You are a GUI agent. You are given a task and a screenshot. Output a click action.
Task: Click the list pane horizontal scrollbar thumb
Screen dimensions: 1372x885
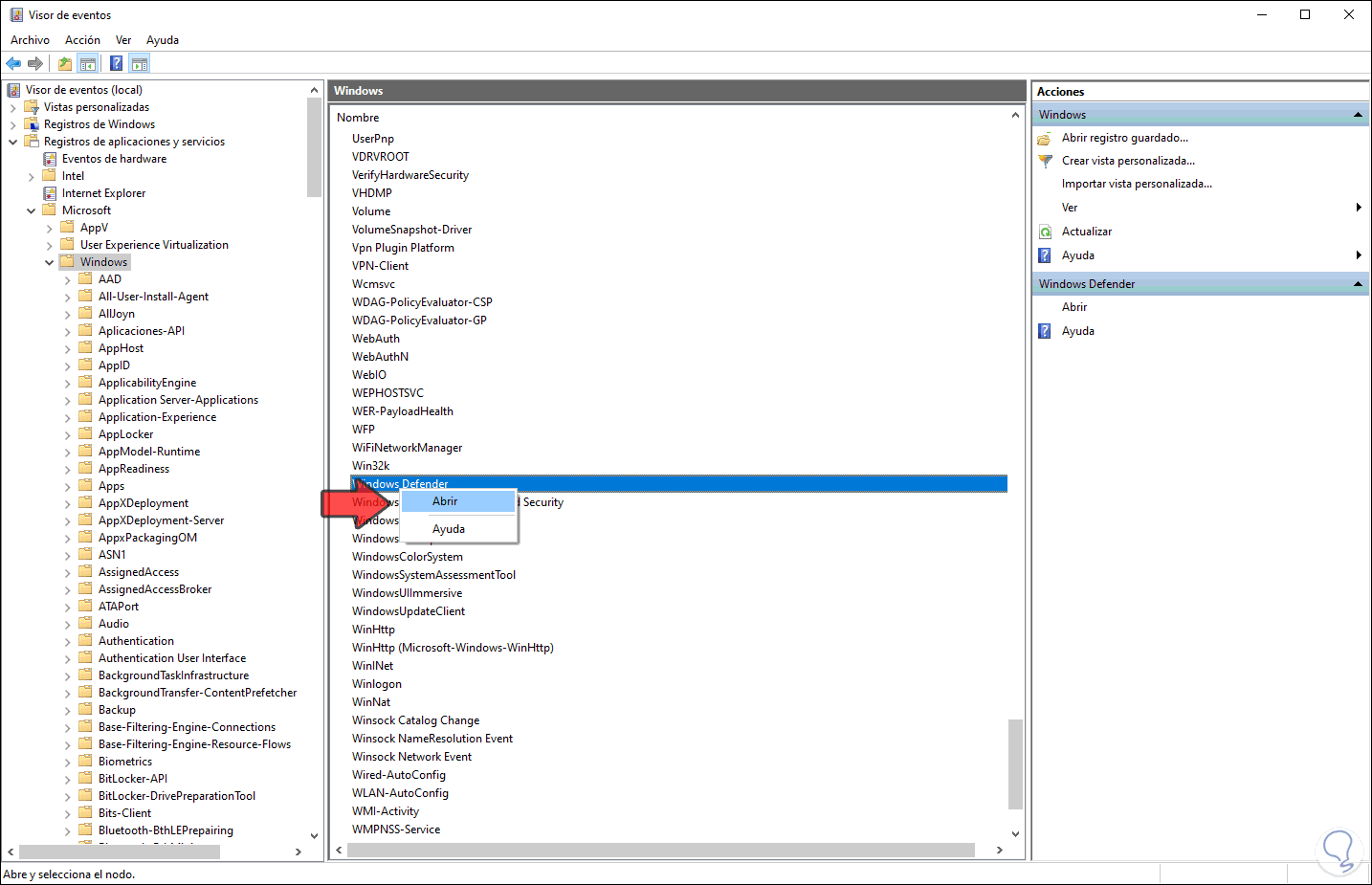pos(660,851)
